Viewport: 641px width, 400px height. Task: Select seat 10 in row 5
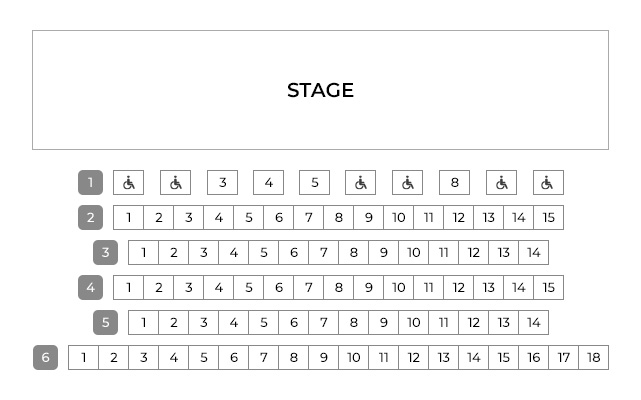(x=414, y=323)
